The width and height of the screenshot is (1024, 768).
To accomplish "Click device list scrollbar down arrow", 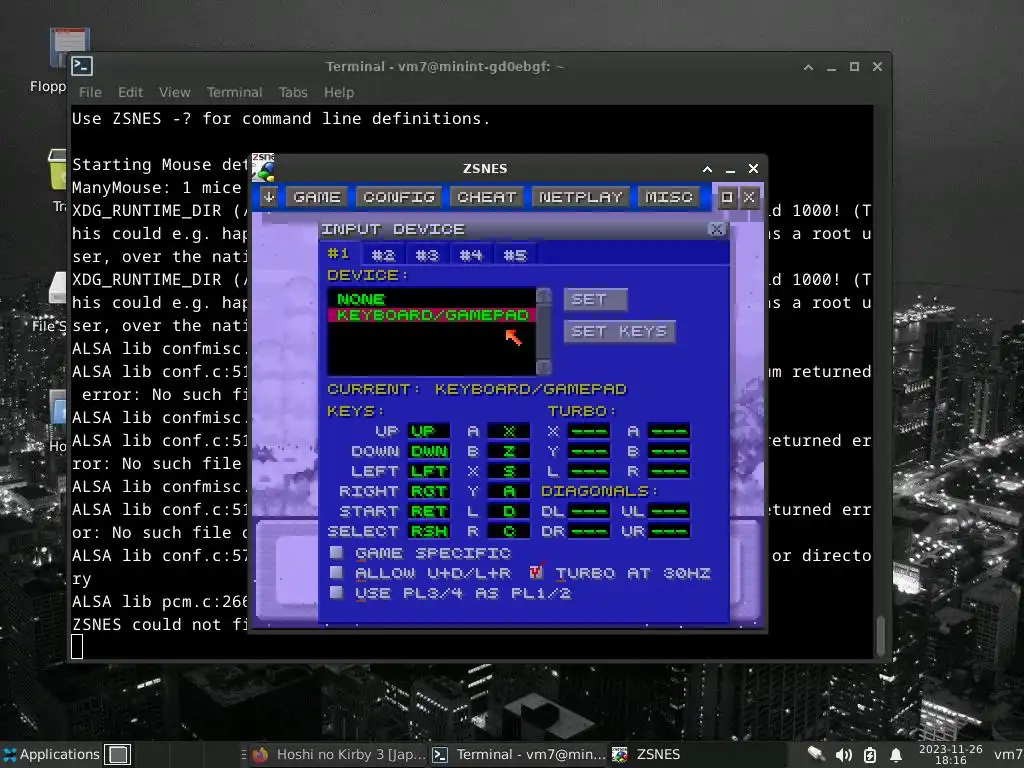I will [543, 366].
